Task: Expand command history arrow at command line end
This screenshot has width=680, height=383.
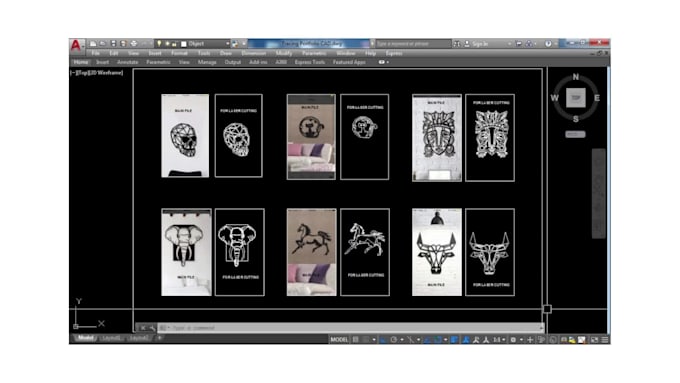Action: pos(541,328)
